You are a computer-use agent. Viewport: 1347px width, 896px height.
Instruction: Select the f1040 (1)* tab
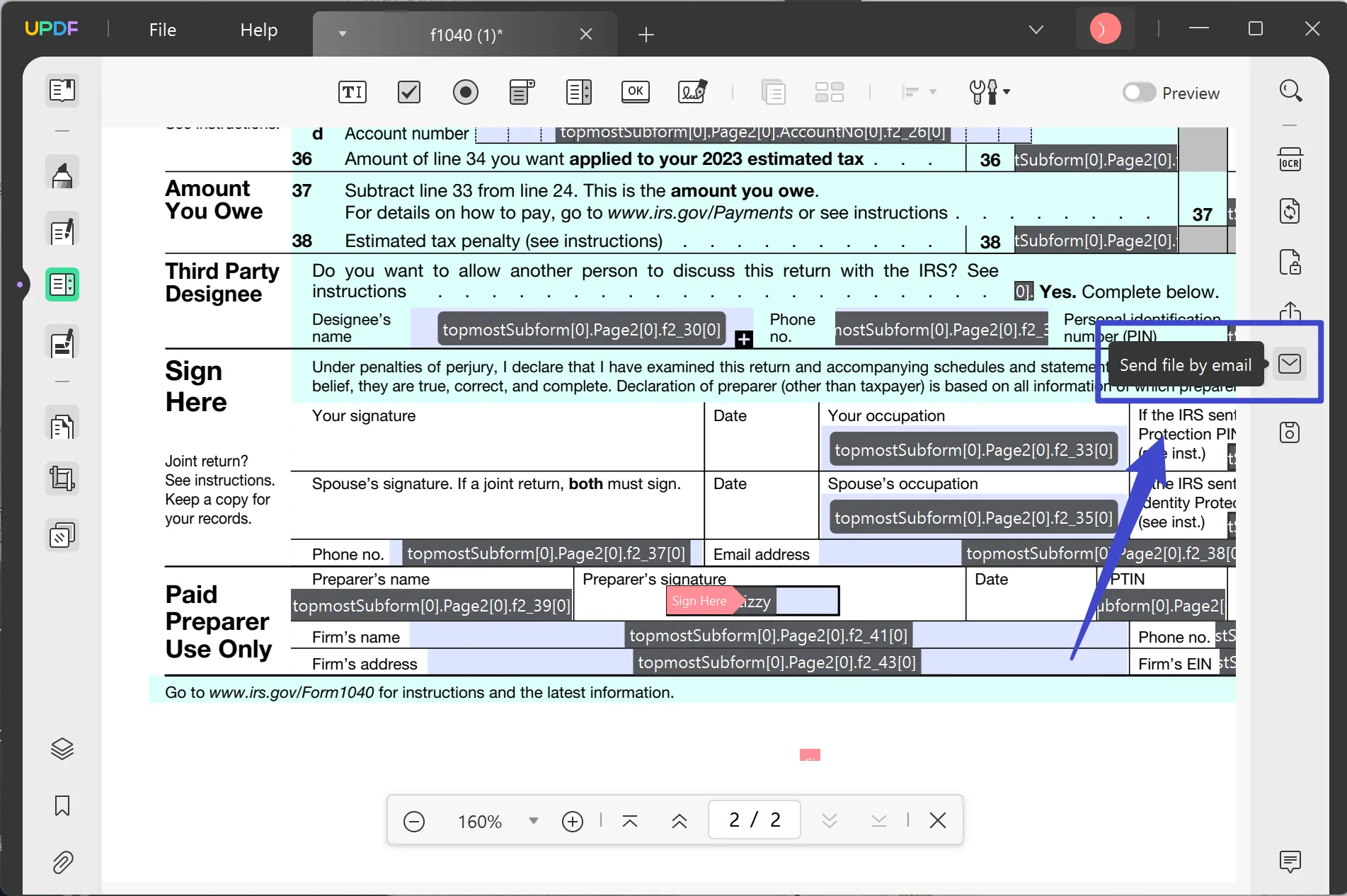466,34
